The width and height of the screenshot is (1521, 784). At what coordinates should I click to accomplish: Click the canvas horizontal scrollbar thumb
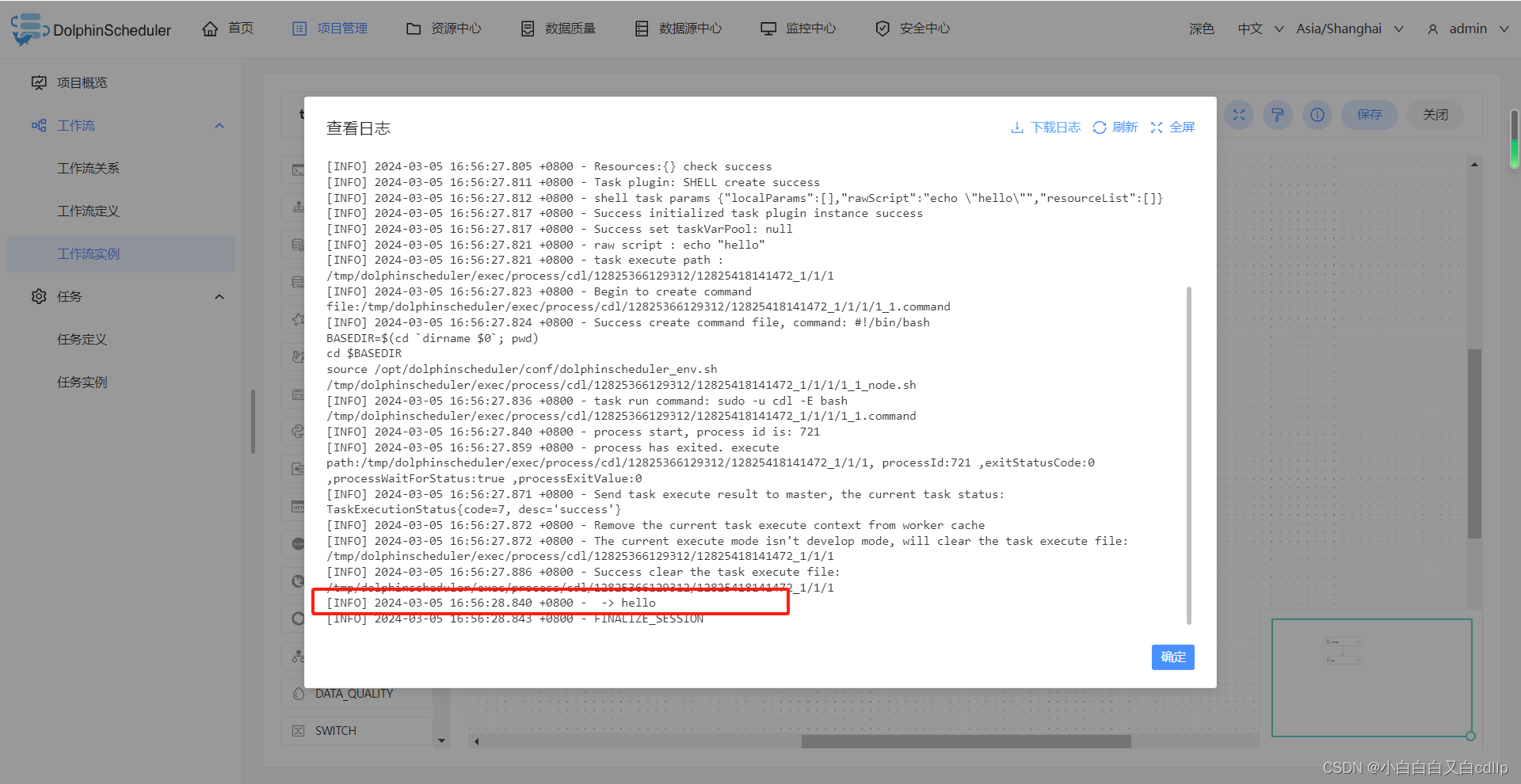click(966, 742)
